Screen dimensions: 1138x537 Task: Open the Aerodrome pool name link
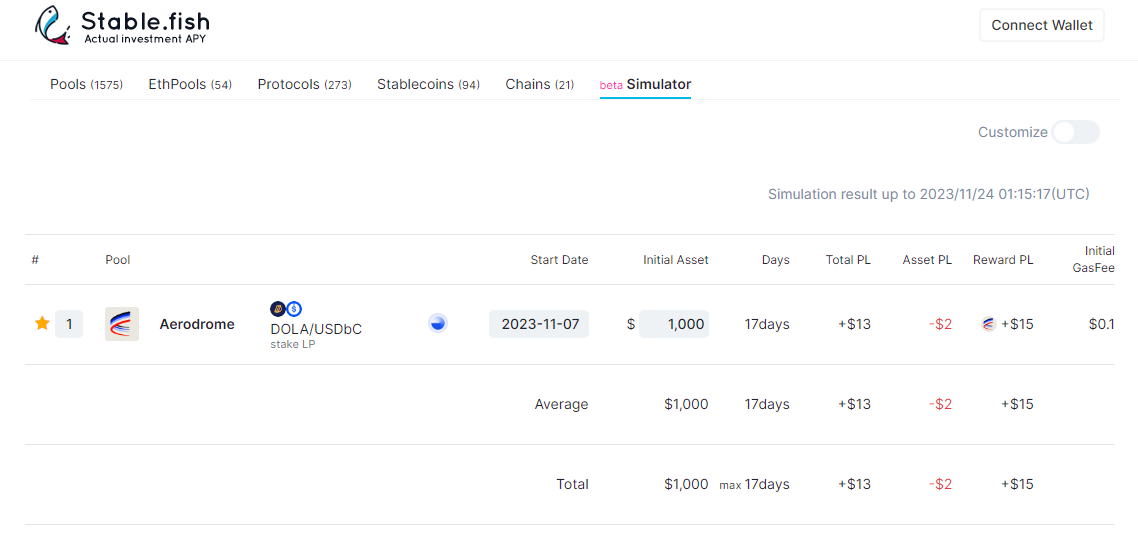tap(197, 324)
